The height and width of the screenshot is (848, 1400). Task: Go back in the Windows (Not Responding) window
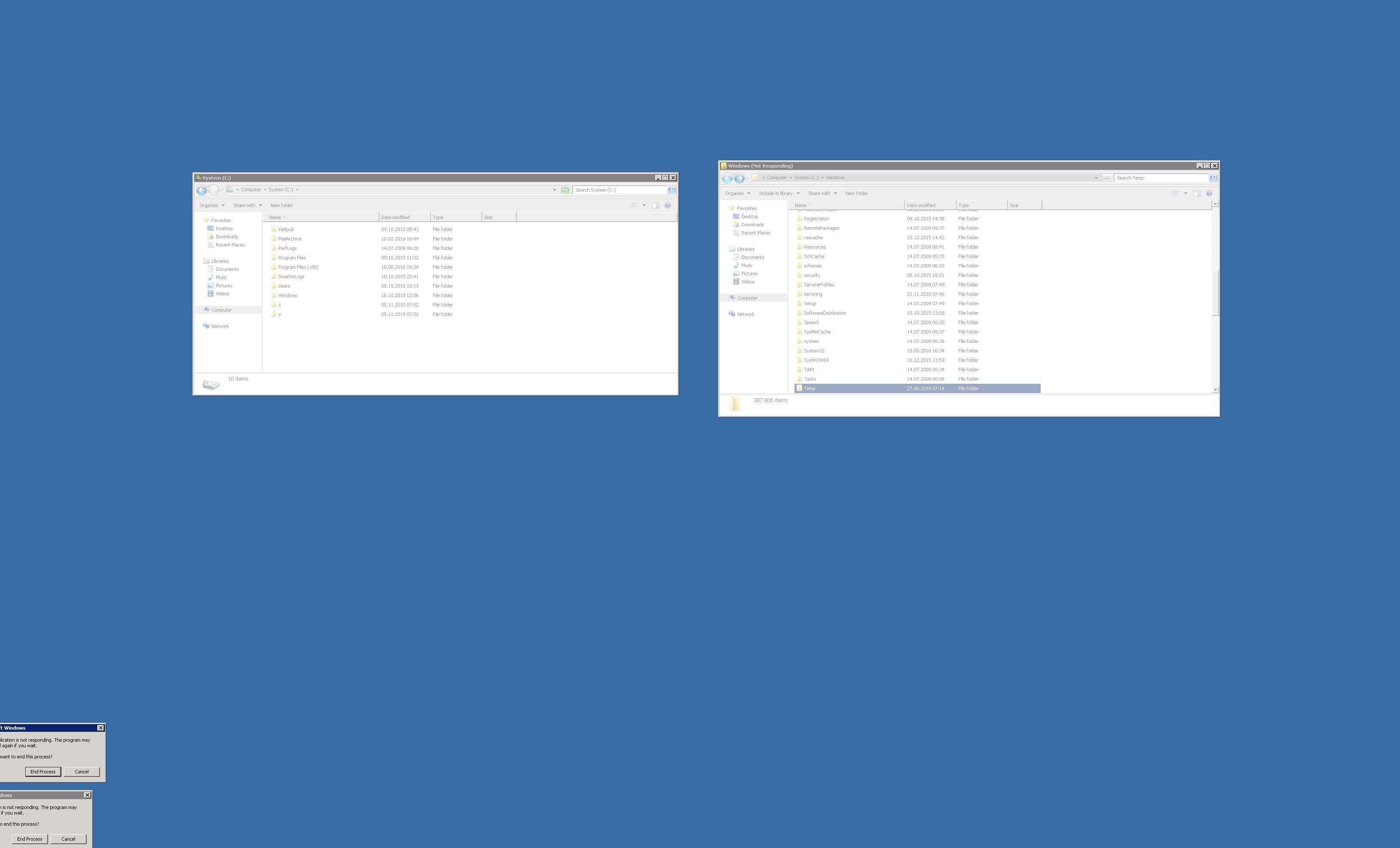click(727, 178)
